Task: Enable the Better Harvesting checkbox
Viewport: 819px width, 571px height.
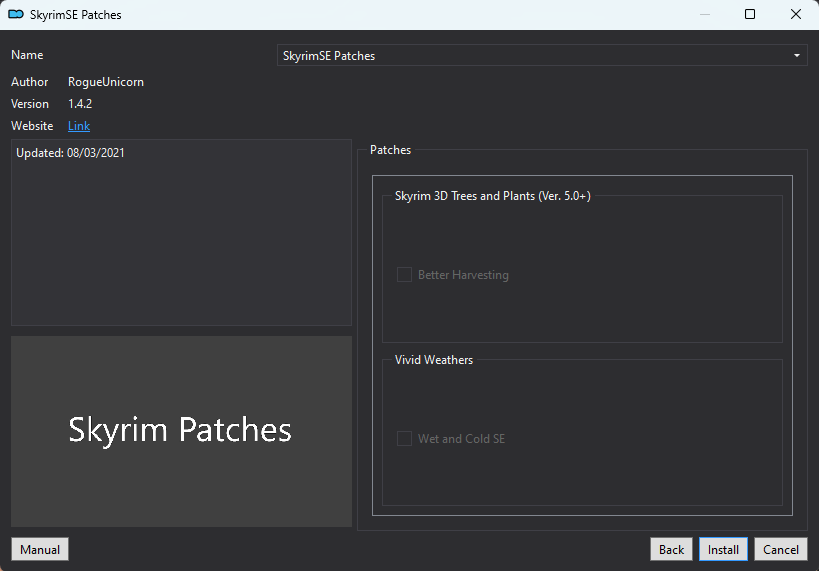Action: [404, 274]
